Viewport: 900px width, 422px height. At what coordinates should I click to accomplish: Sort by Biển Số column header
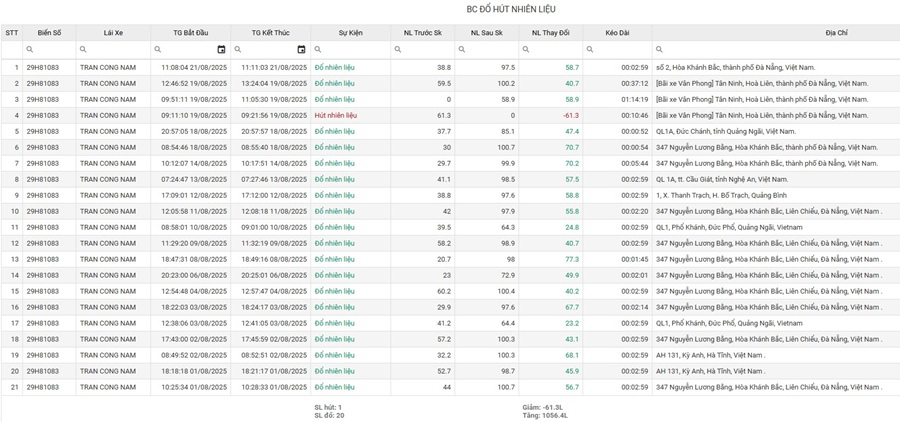click(x=49, y=32)
